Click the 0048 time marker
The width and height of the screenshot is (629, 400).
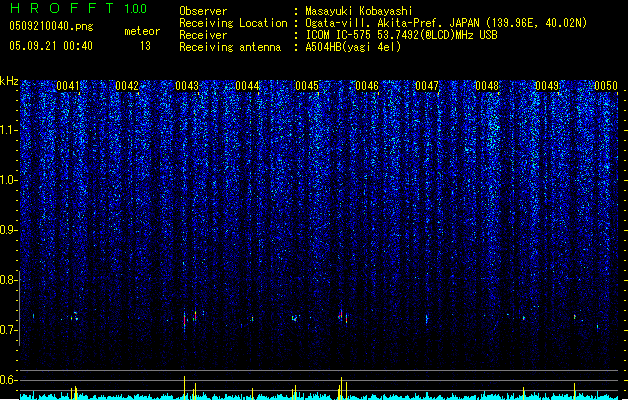(487, 86)
